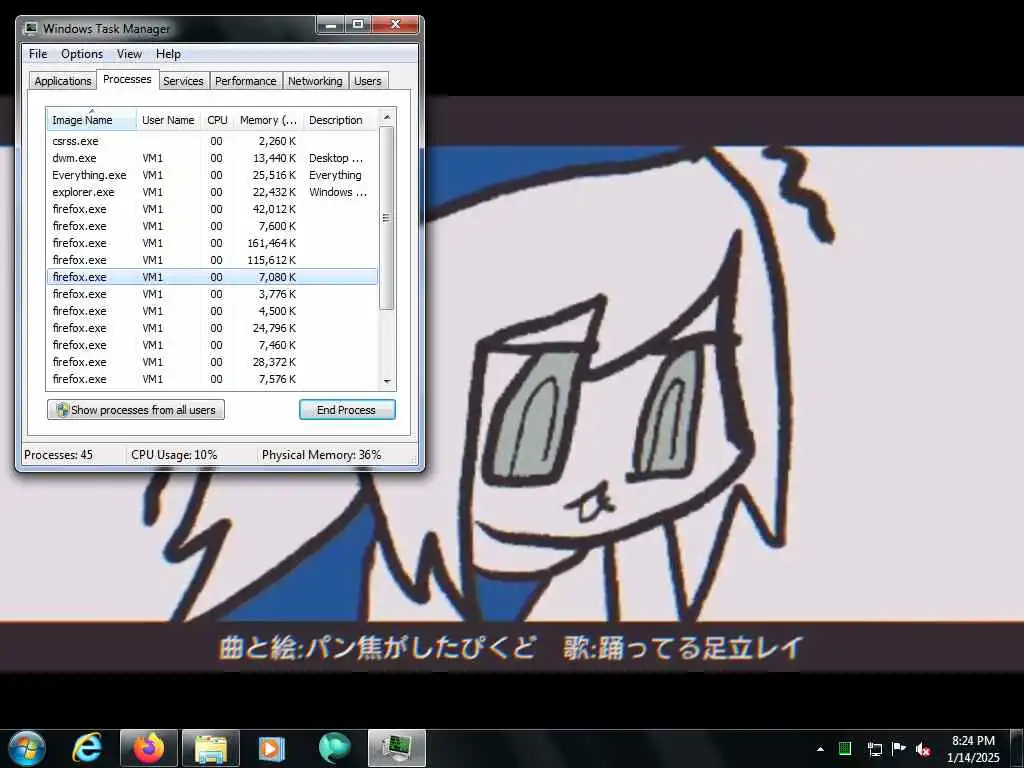This screenshot has width=1024, height=768.
Task: Select highlighted firefox.exe using 7,080 K
Action: (212, 277)
